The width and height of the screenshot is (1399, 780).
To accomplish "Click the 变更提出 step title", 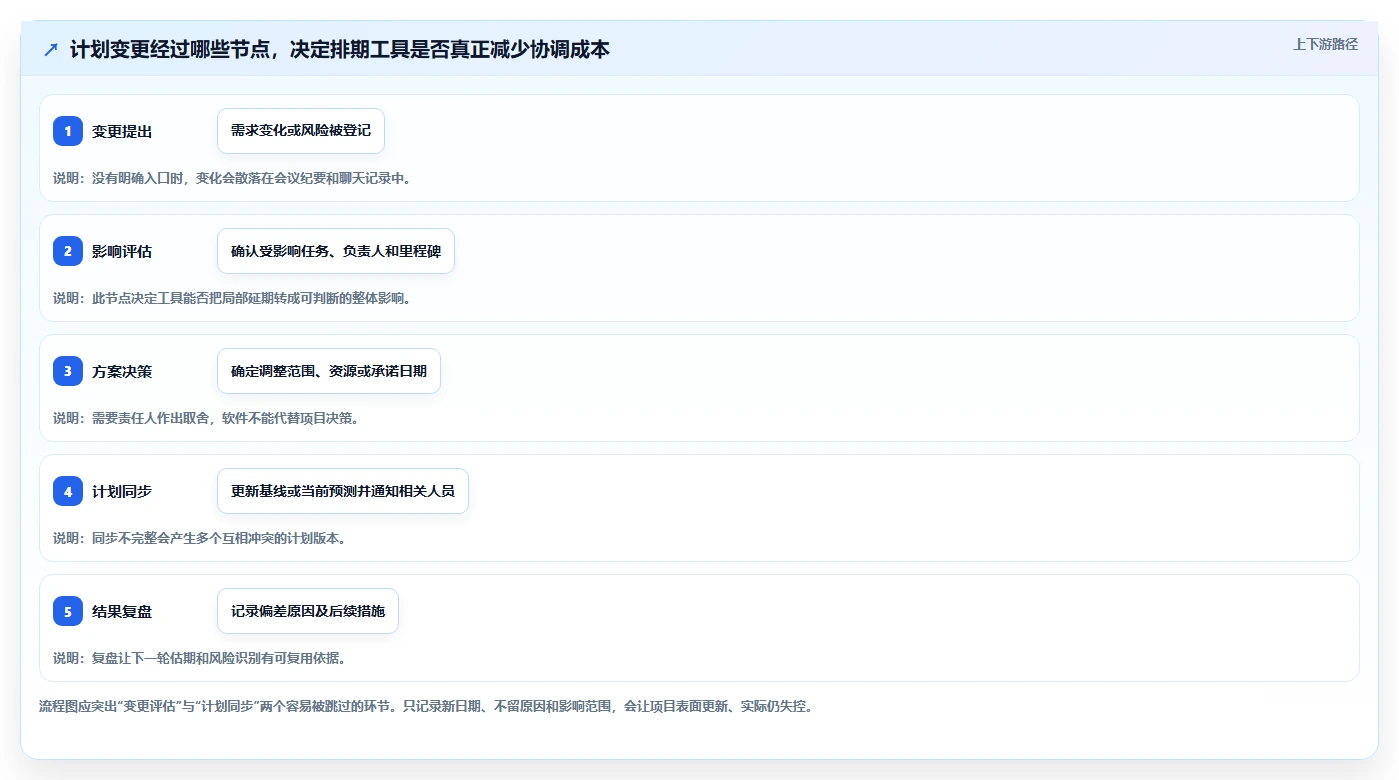I will pos(122,131).
